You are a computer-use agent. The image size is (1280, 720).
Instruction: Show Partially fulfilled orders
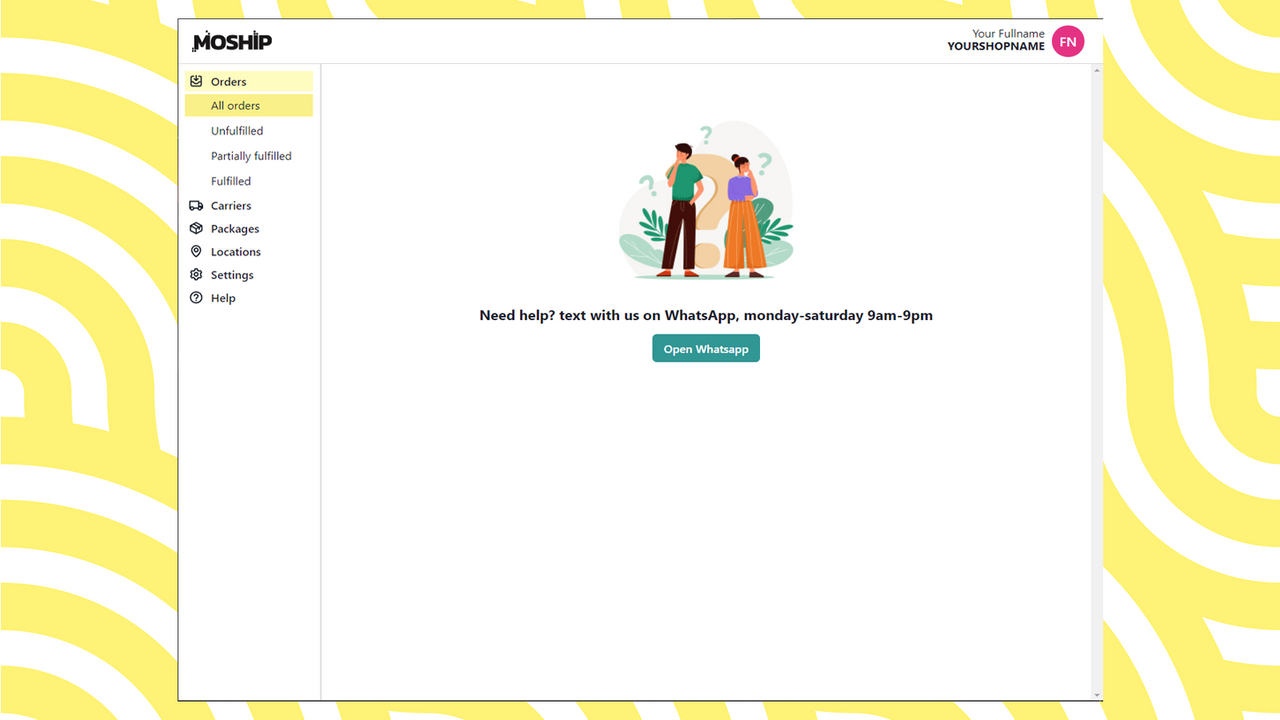click(x=249, y=155)
